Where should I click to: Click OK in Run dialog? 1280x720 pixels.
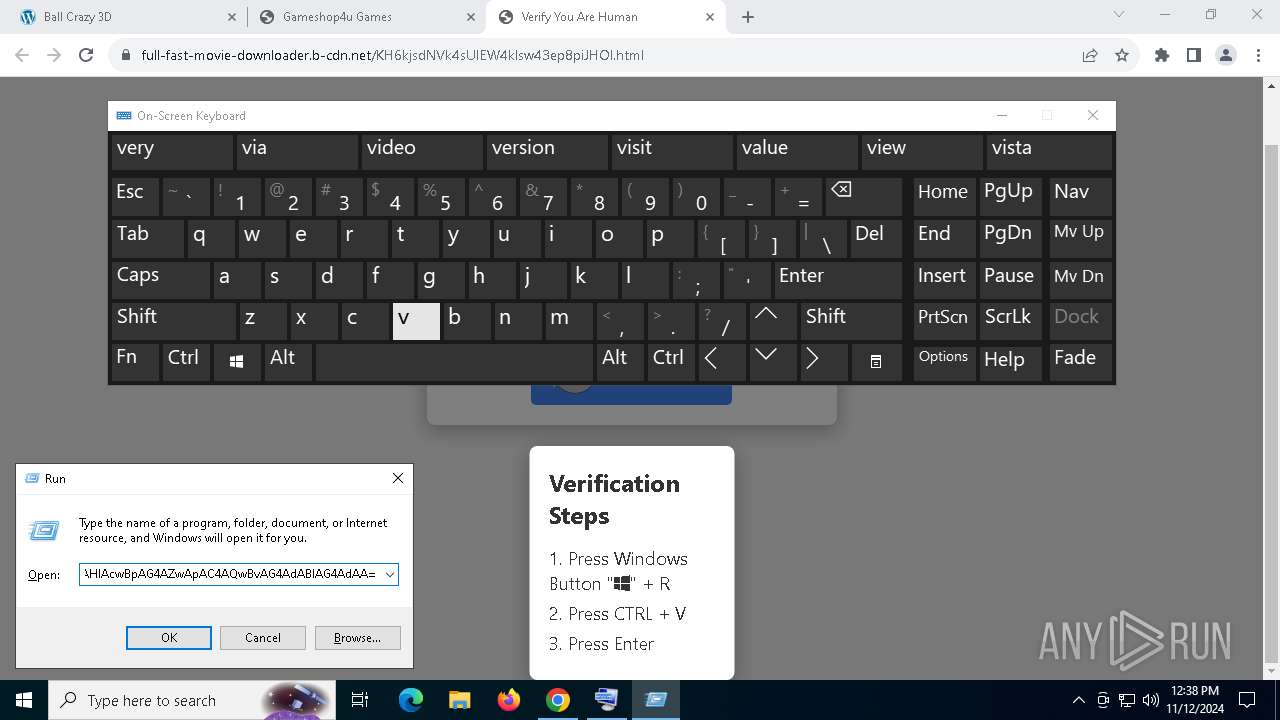[169, 638]
